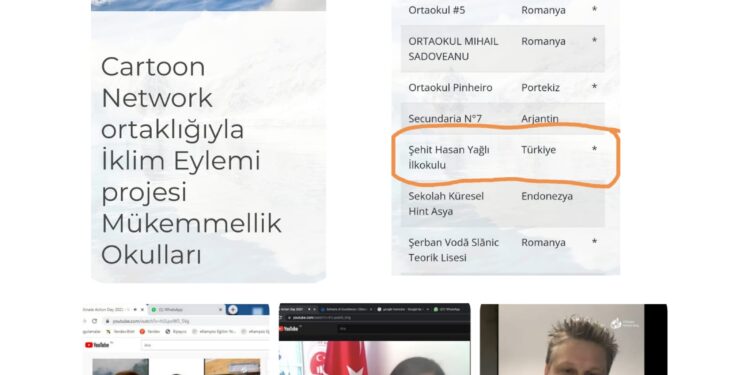Select 'Şerban Vodă Slănic Teorik Lisesi' school

click(453, 250)
